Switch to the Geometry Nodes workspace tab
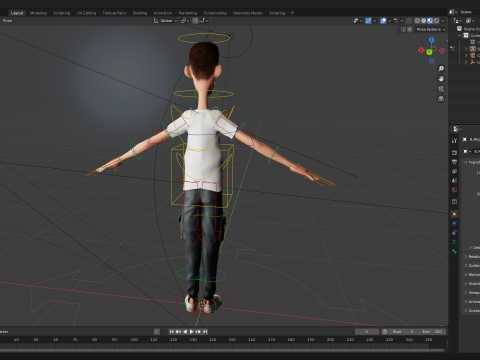 (x=248, y=13)
